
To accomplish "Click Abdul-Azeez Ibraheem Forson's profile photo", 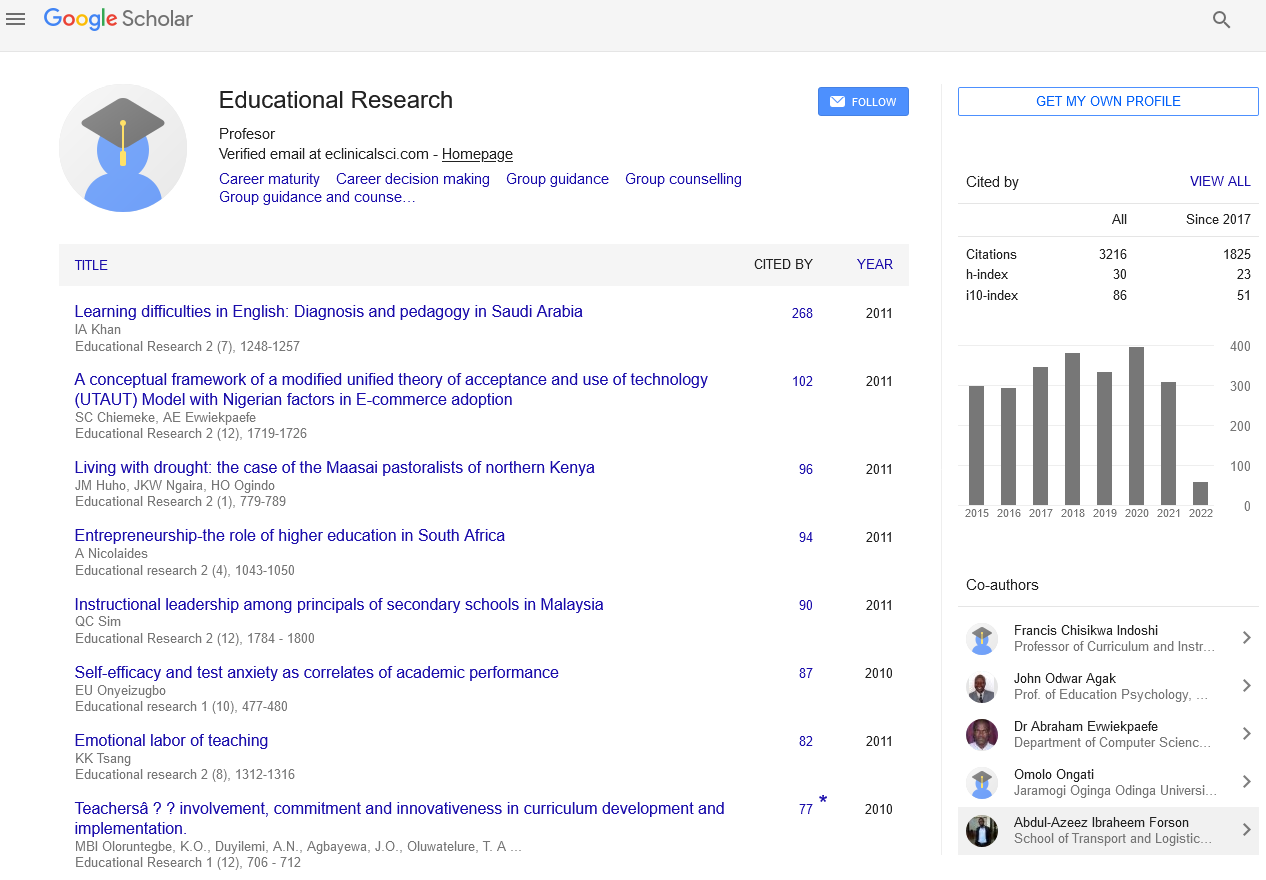I will pos(982,831).
